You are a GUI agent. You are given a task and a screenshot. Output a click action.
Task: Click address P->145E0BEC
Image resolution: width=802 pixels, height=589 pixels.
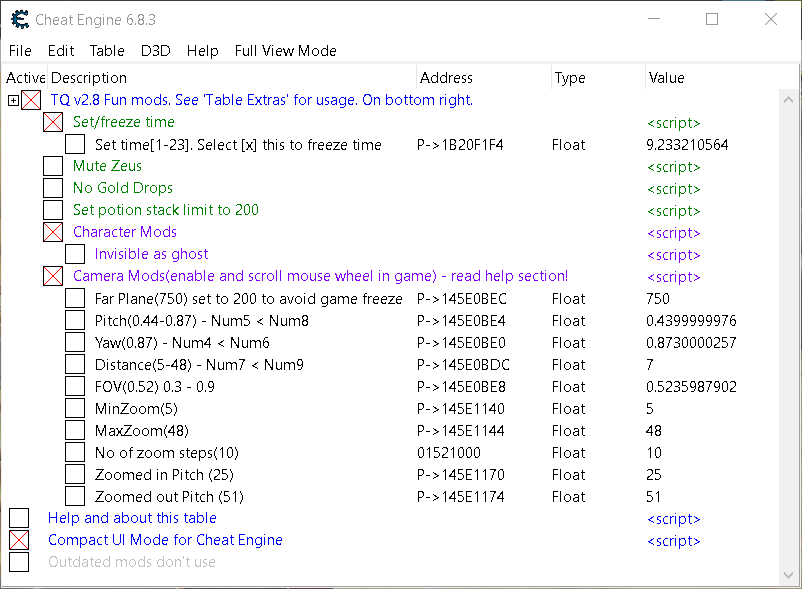click(461, 299)
